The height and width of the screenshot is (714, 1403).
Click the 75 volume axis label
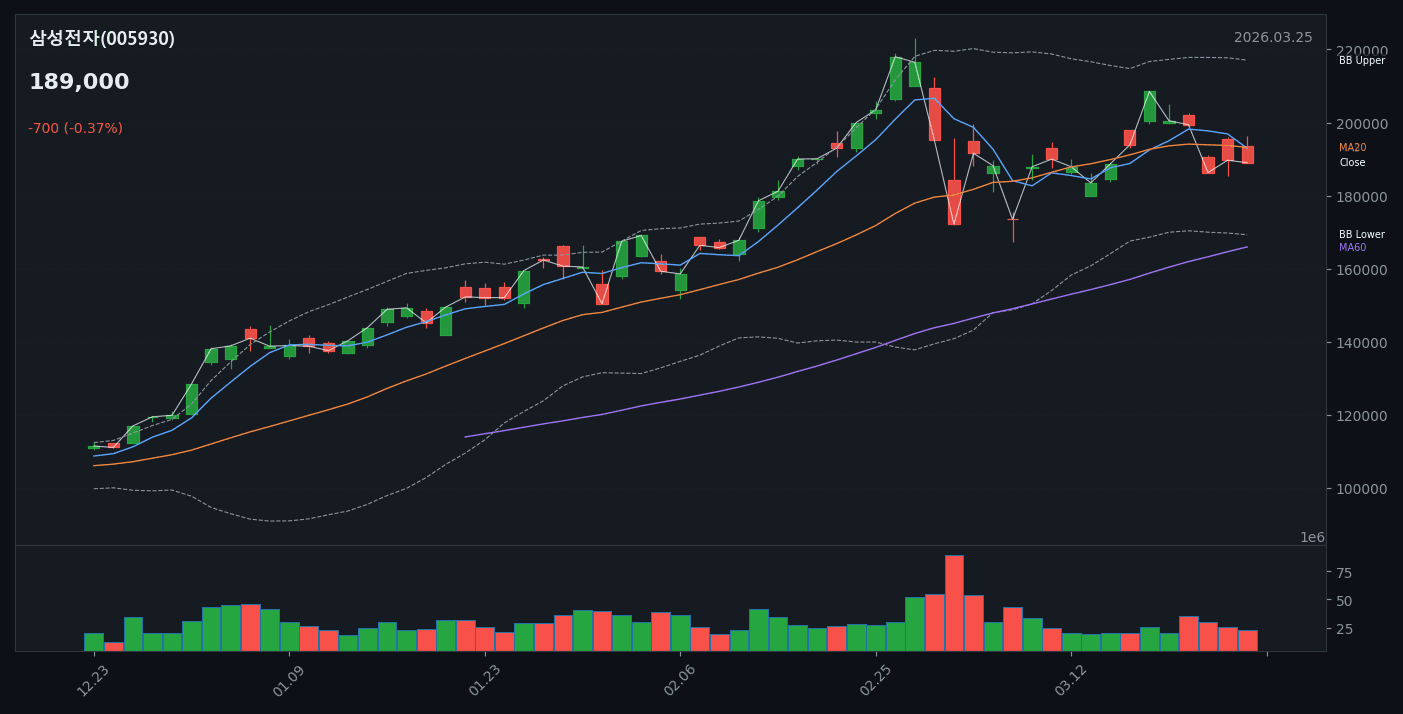pos(1344,573)
